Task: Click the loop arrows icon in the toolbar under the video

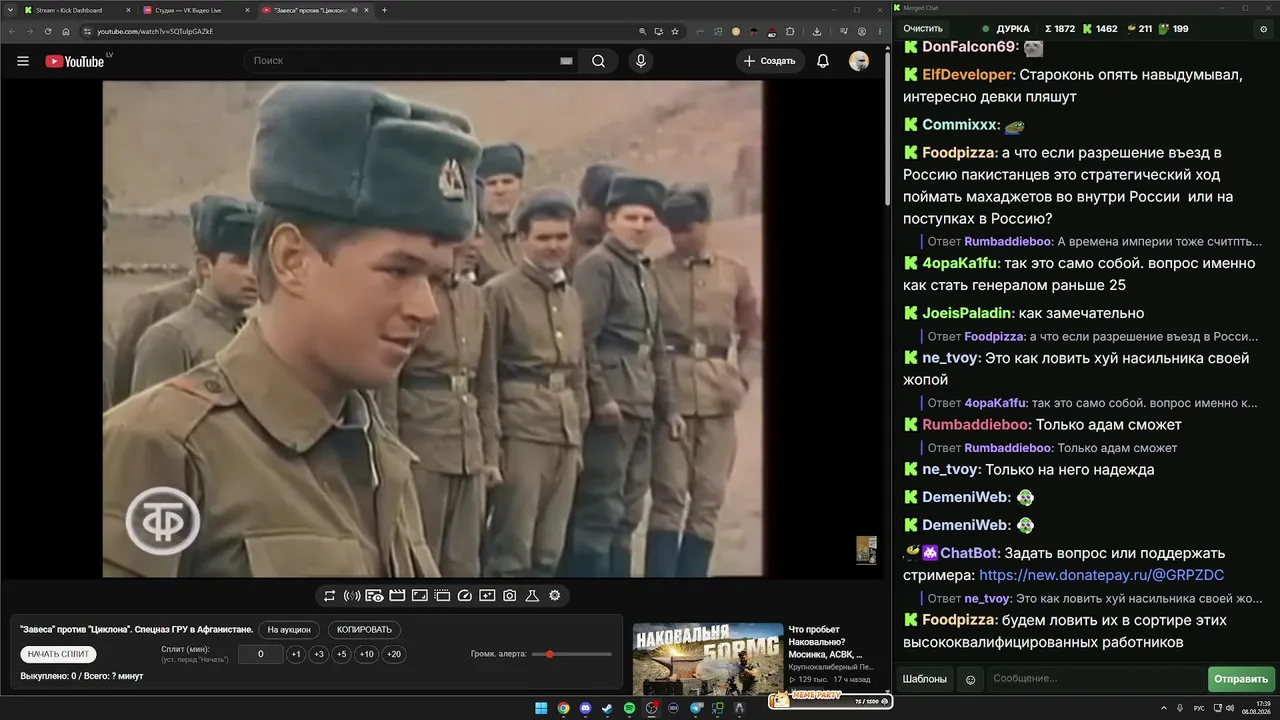Action: tap(329, 596)
